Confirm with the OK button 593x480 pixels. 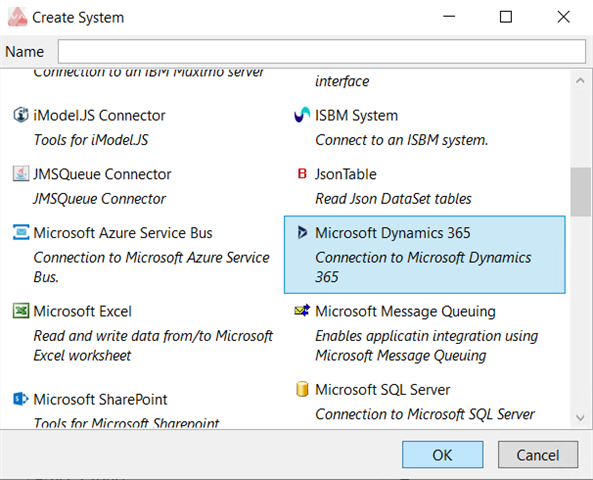point(442,454)
